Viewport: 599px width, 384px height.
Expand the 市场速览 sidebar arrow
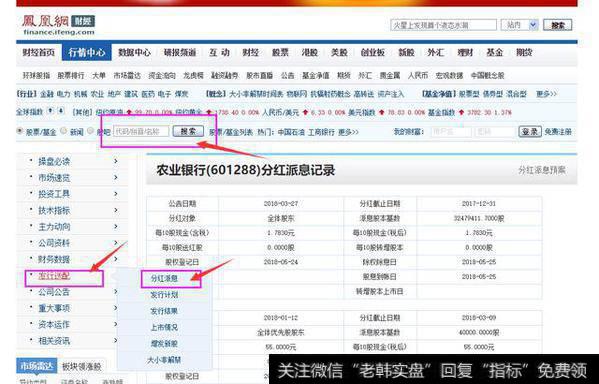pos(116,177)
